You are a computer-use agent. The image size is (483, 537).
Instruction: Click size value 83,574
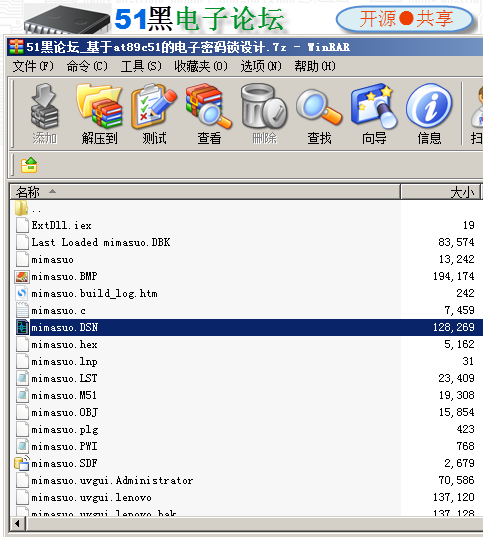tap(456, 242)
